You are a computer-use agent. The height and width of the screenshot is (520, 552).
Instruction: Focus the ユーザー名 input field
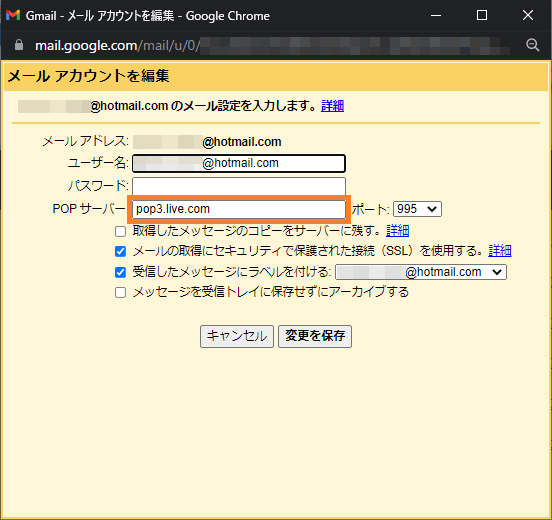pyautogui.click(x=239, y=163)
